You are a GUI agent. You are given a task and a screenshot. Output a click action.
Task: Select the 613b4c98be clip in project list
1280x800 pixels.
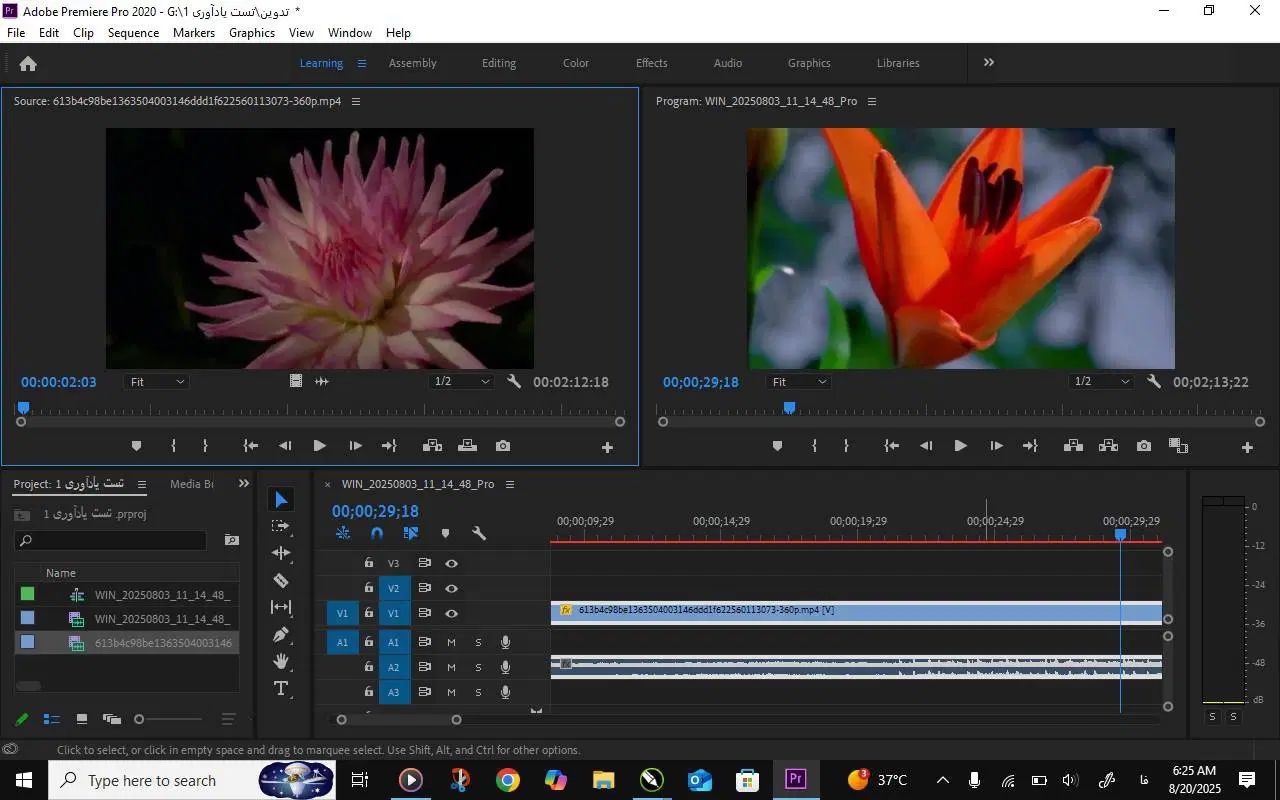click(127, 643)
